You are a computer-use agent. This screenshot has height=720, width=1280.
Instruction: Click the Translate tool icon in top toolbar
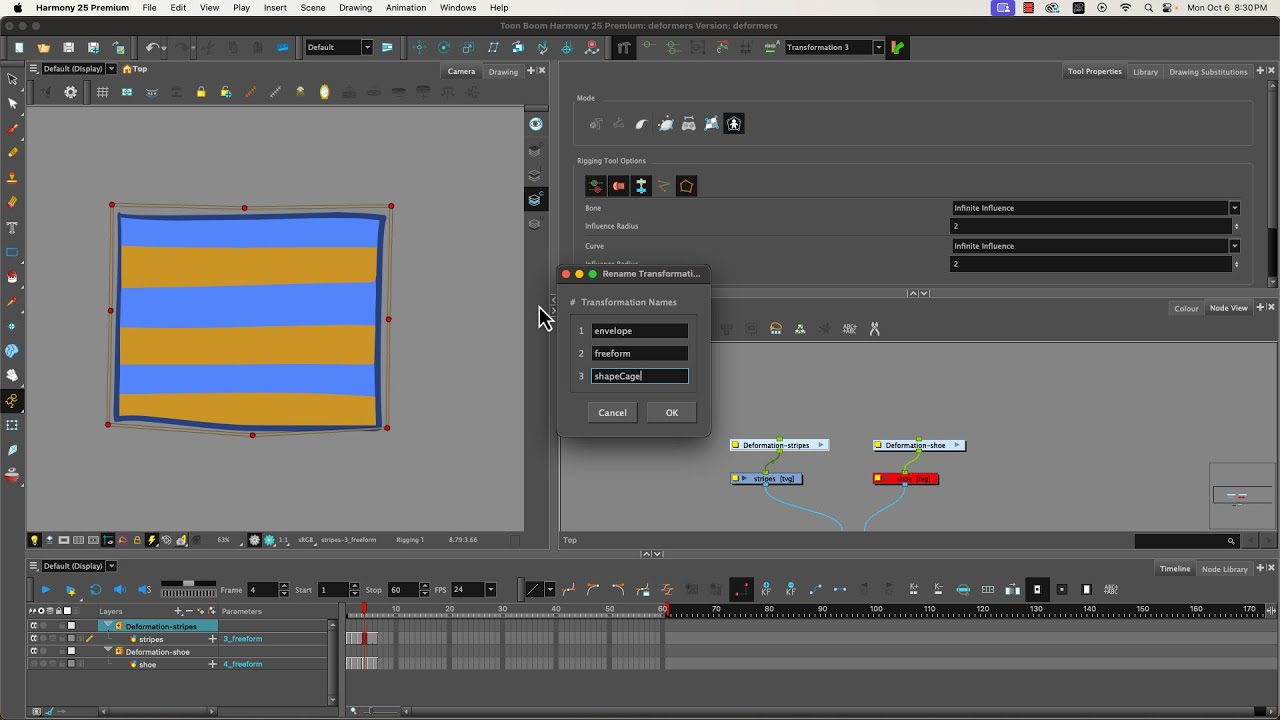[419, 47]
